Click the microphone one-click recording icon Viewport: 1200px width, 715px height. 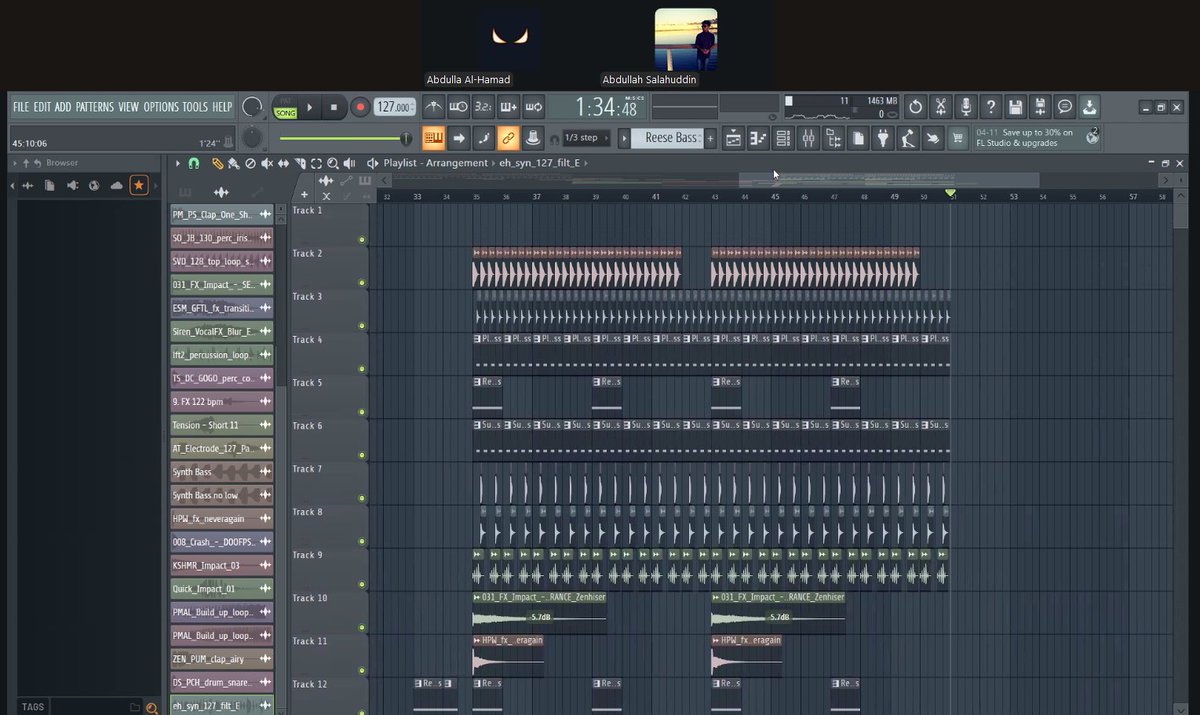pyautogui.click(x=965, y=107)
